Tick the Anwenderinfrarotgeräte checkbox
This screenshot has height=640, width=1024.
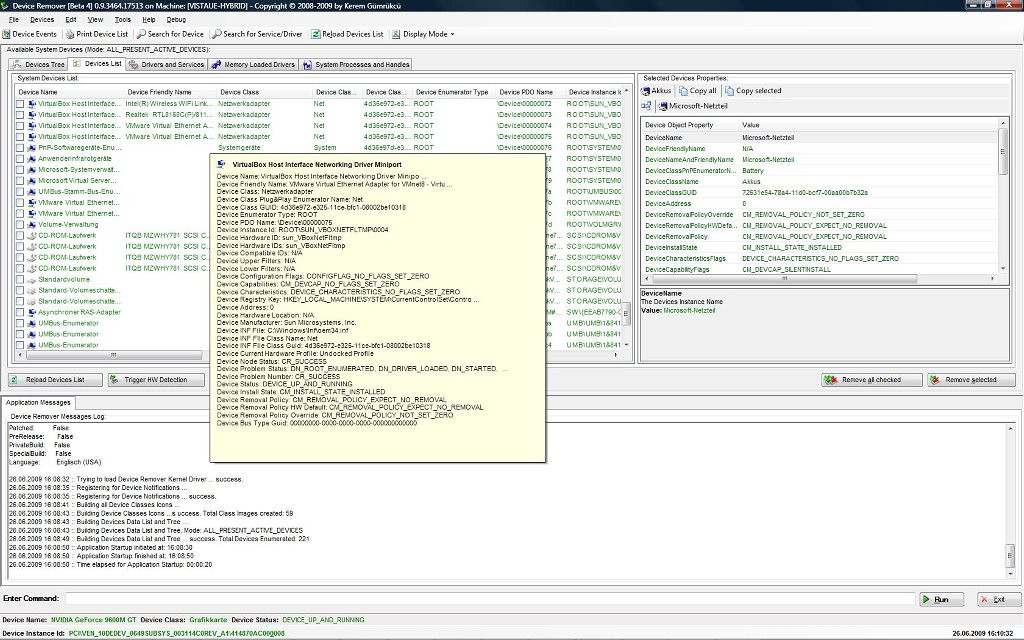point(20,159)
